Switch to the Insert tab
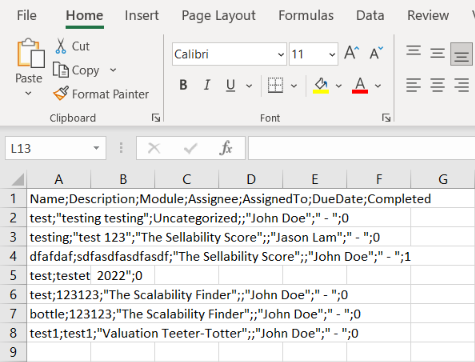Image resolution: width=475 pixels, height=362 pixels. 142,15
